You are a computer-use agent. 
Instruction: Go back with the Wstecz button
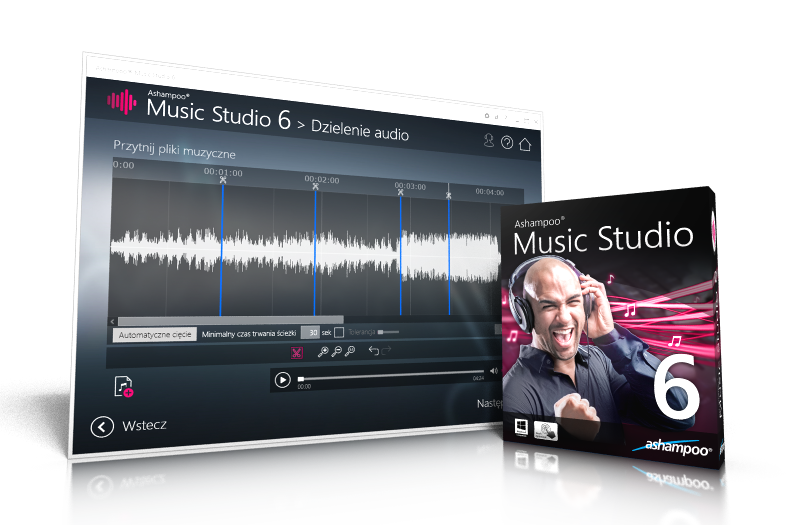129,426
